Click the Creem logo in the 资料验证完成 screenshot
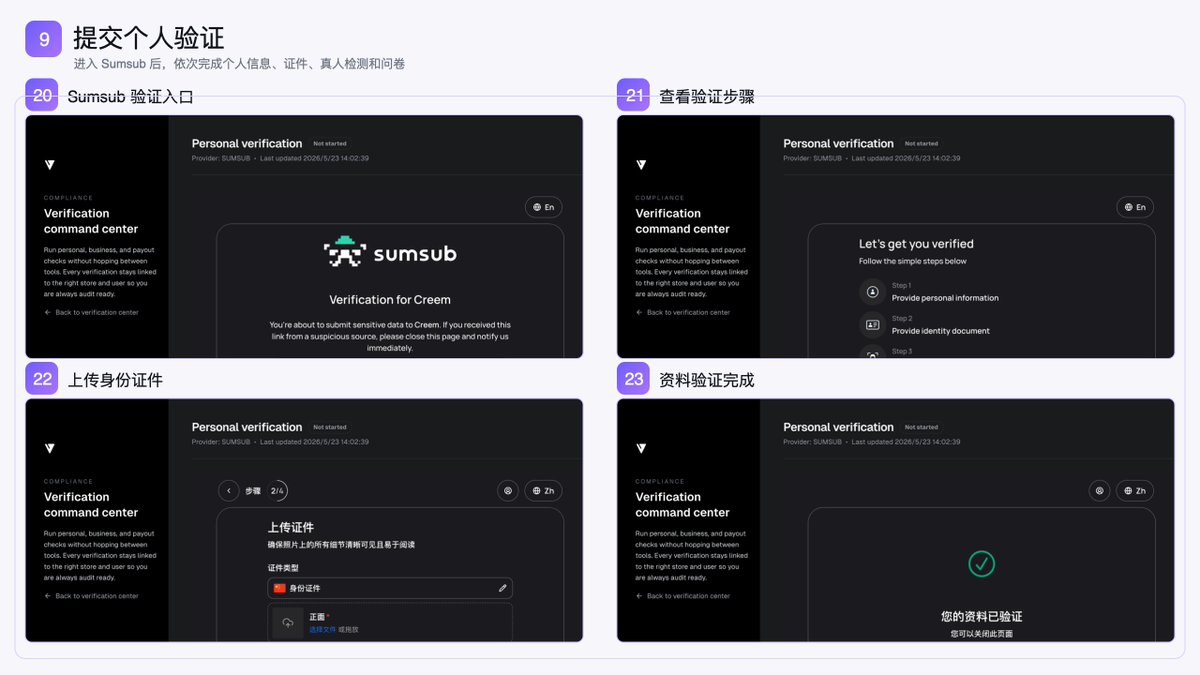Screen dimensions: 1200x675 coord(642,448)
